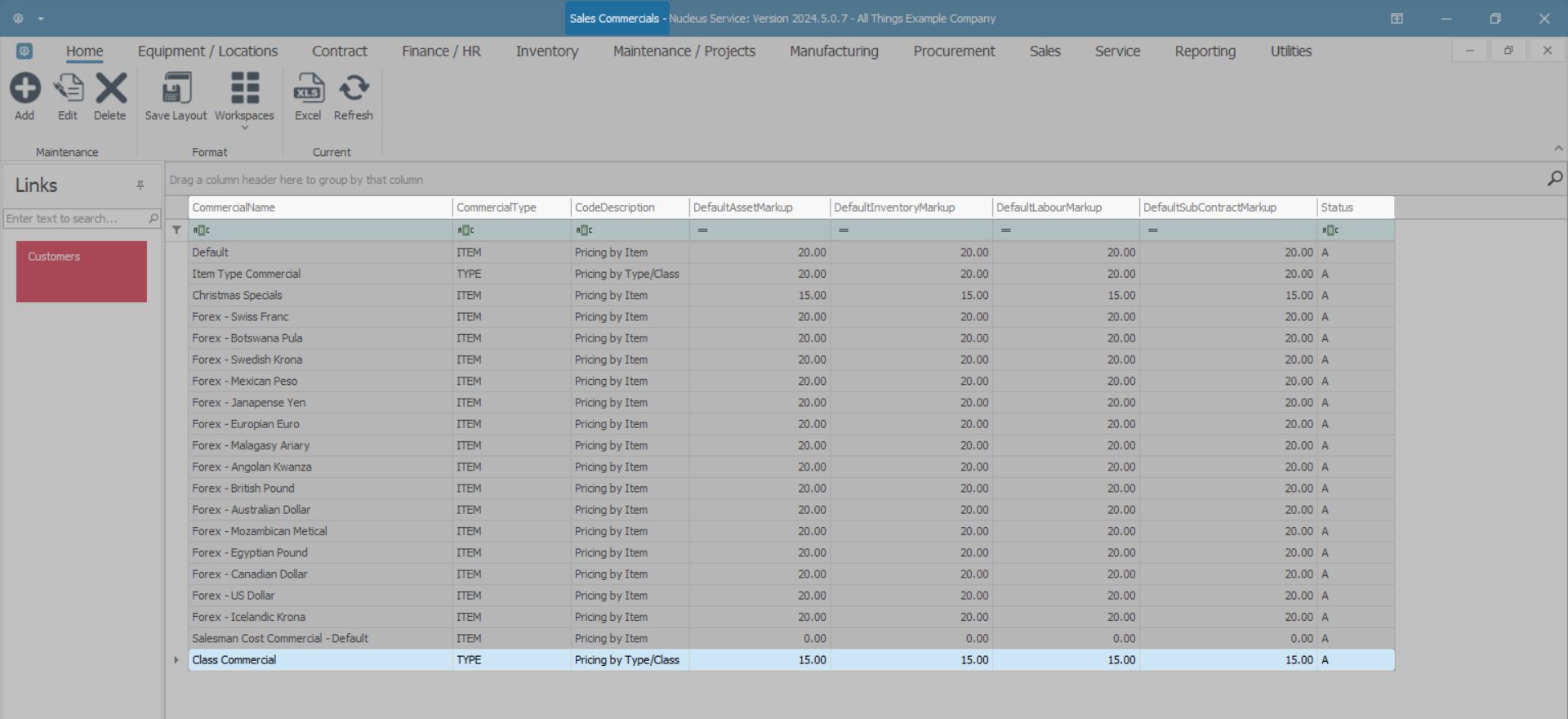Screen dimensions: 1568x719
Task: Switch to the Procurement tab
Action: pyautogui.click(x=954, y=51)
